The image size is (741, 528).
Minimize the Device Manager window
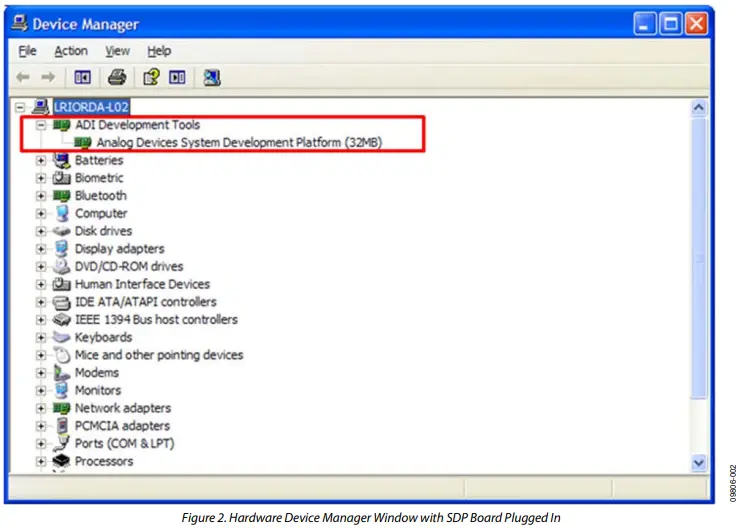click(x=645, y=23)
